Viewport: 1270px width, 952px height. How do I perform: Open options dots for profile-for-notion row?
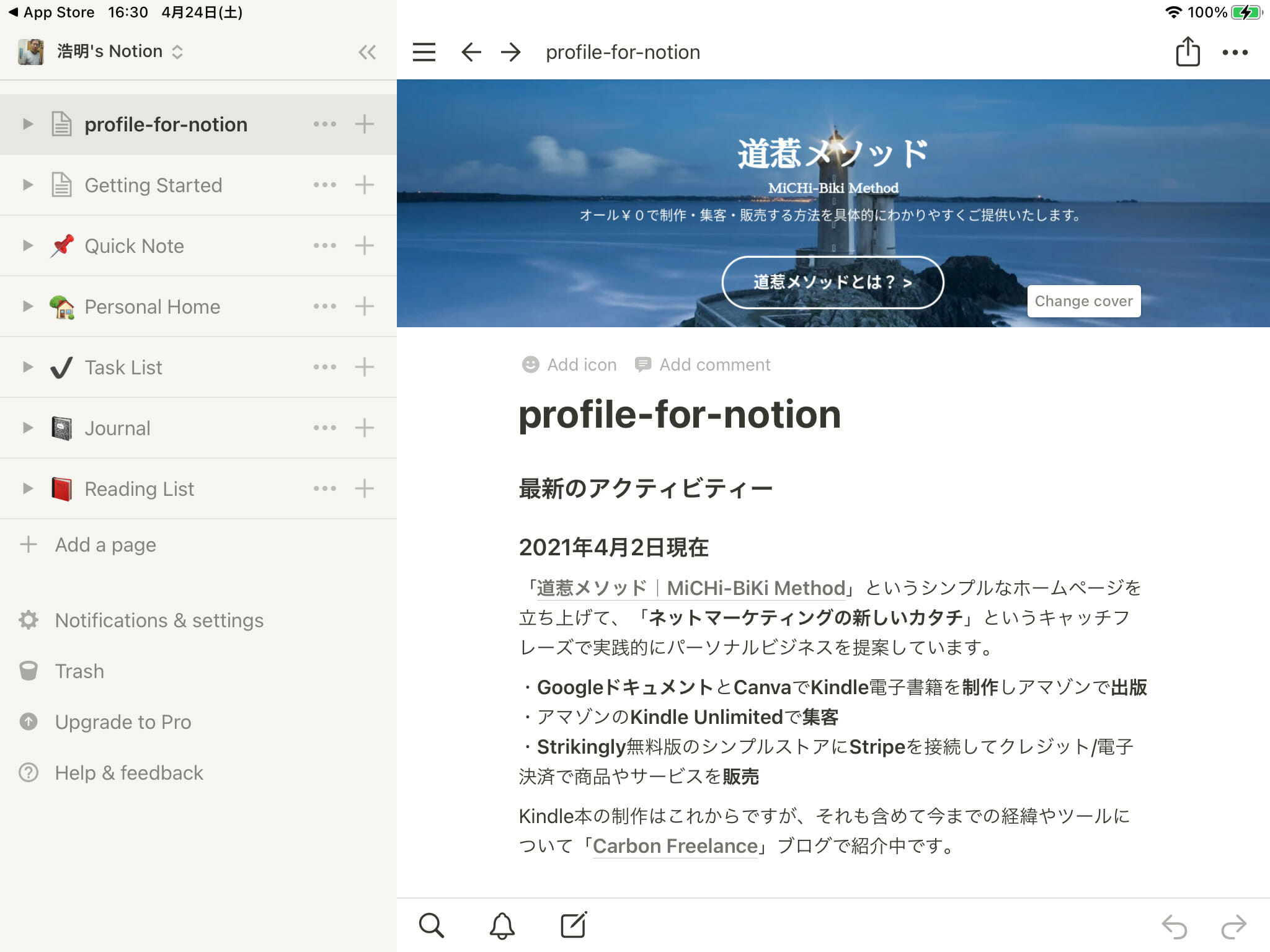click(325, 124)
